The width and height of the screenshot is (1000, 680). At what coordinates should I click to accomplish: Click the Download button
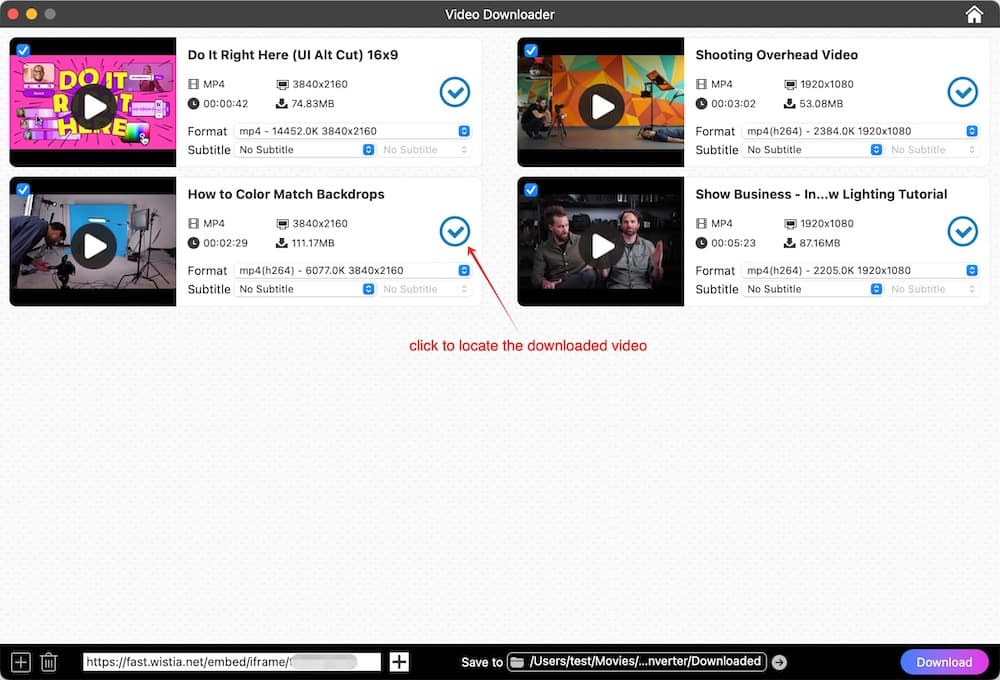point(943,661)
